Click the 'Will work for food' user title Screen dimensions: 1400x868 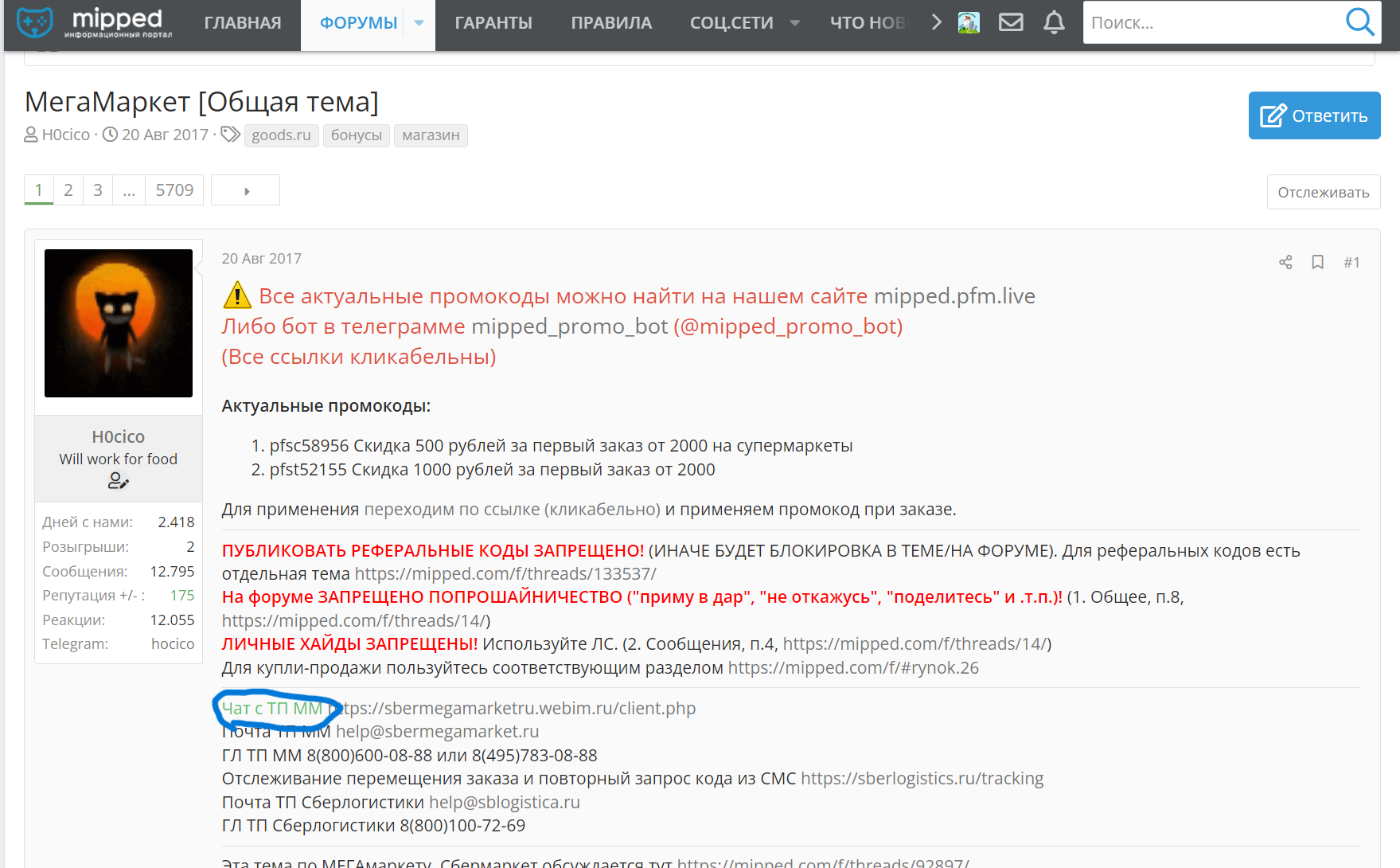118,459
